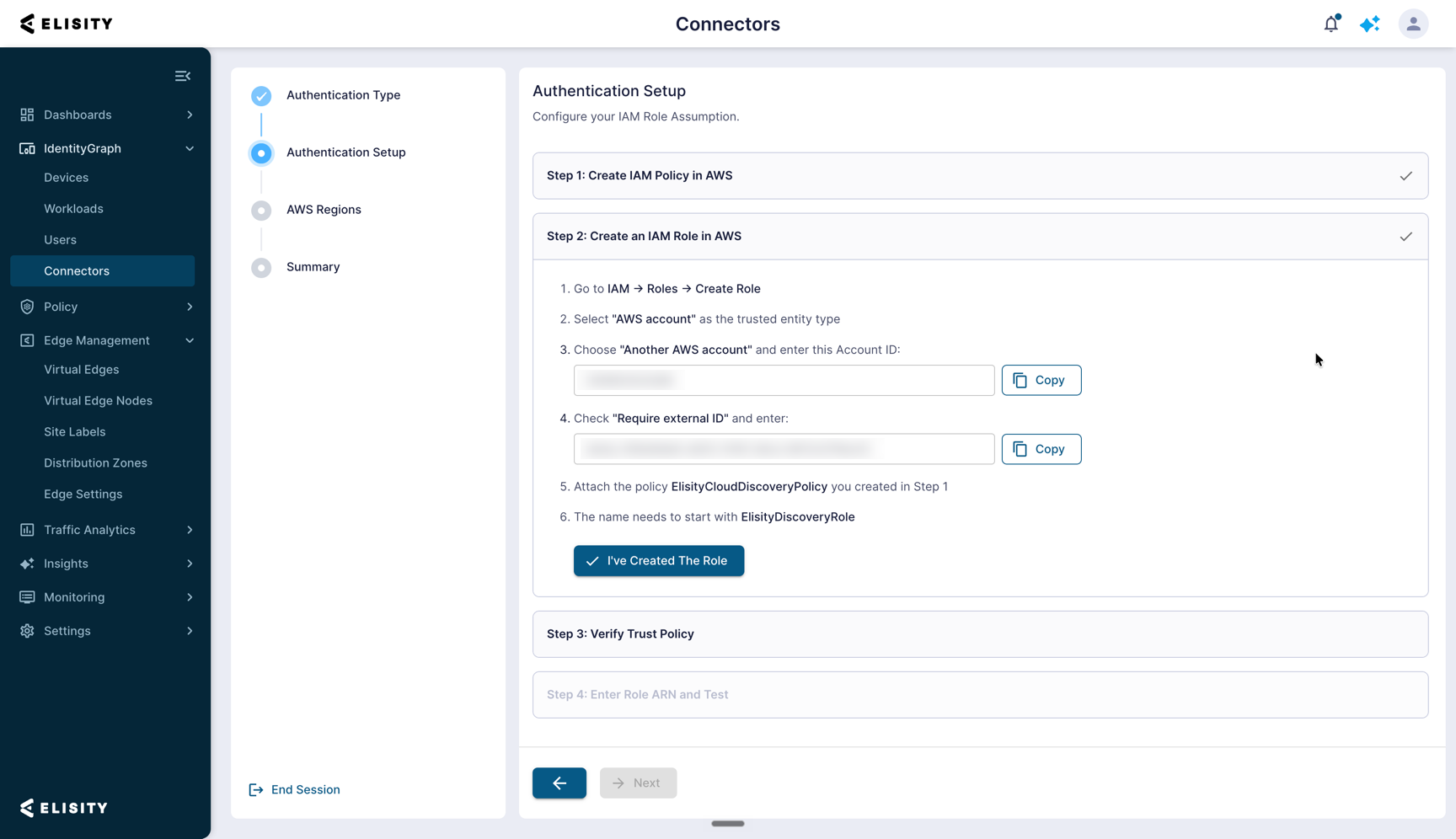Expand the Traffic Analytics chevron
The width and height of the screenshot is (1456, 839).
click(190, 530)
